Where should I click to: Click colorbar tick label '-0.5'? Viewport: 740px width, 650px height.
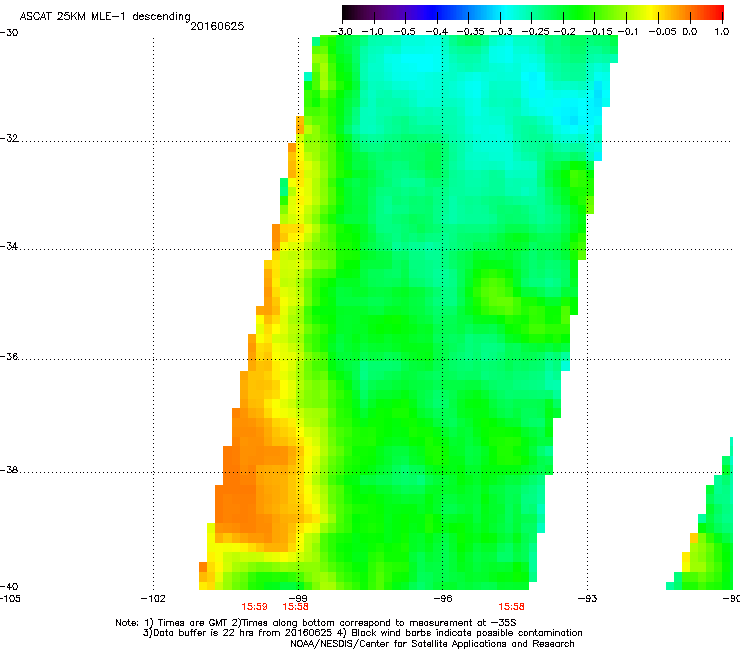point(404,32)
